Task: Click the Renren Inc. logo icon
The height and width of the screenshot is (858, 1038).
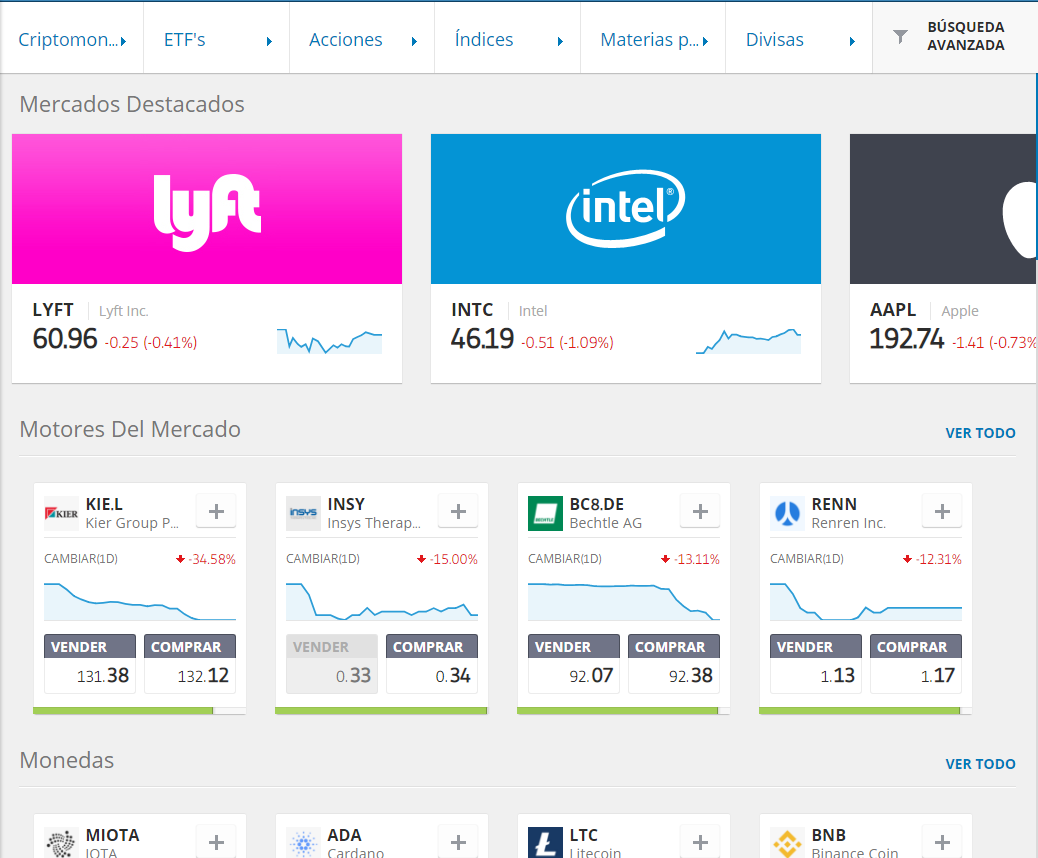Action: click(787, 514)
